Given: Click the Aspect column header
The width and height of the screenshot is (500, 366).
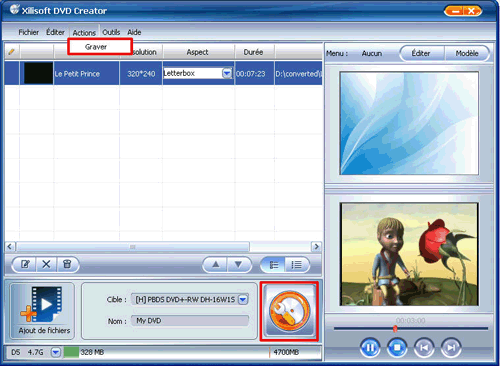Looking at the screenshot, I should (x=198, y=52).
